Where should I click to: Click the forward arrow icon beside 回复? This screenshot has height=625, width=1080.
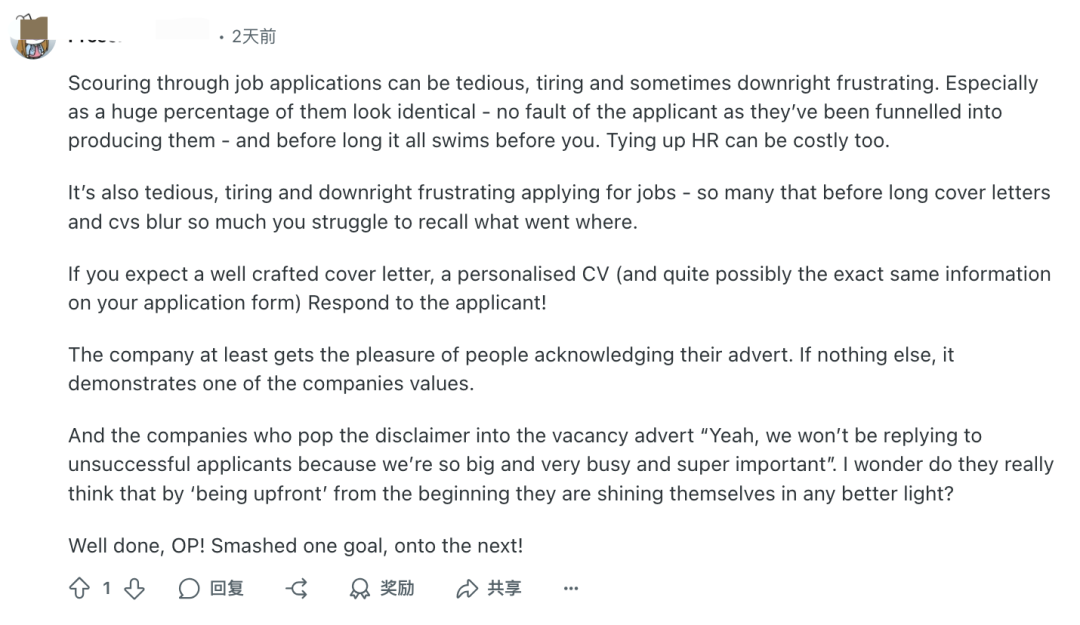click(x=297, y=588)
